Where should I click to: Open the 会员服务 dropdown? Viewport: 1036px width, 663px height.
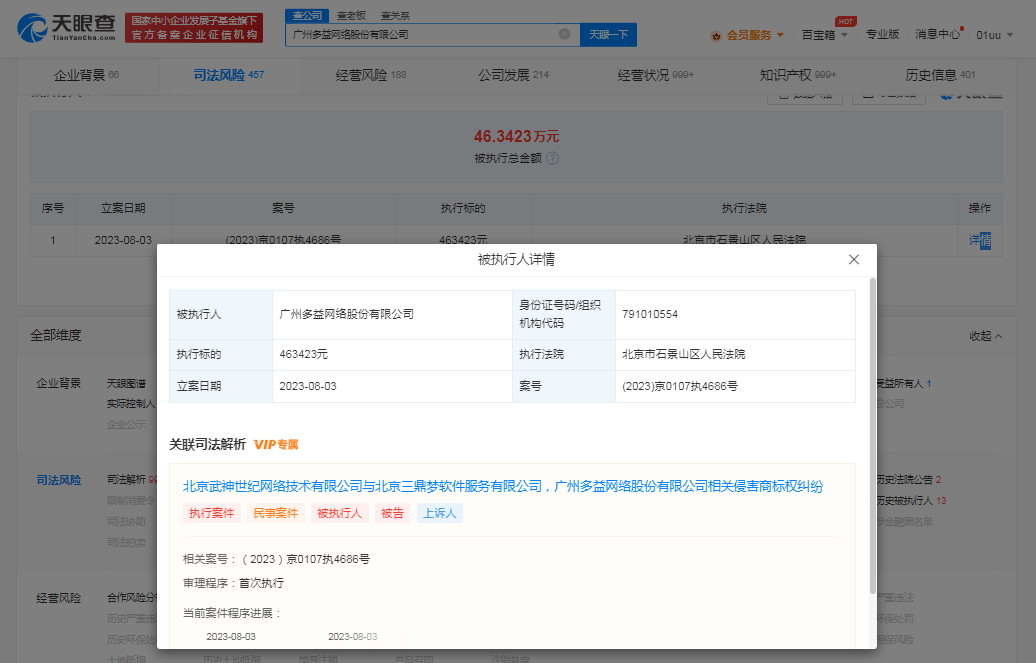pos(755,35)
